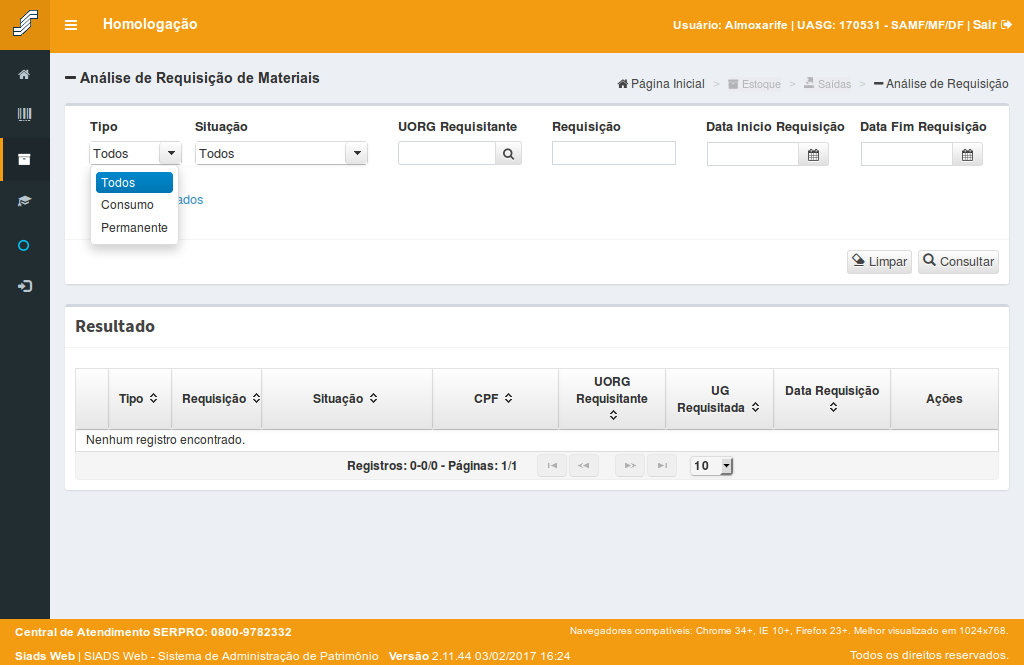This screenshot has height=667, width=1024.
Task: Click the Saídas breadcrumb
Action: tap(827, 84)
